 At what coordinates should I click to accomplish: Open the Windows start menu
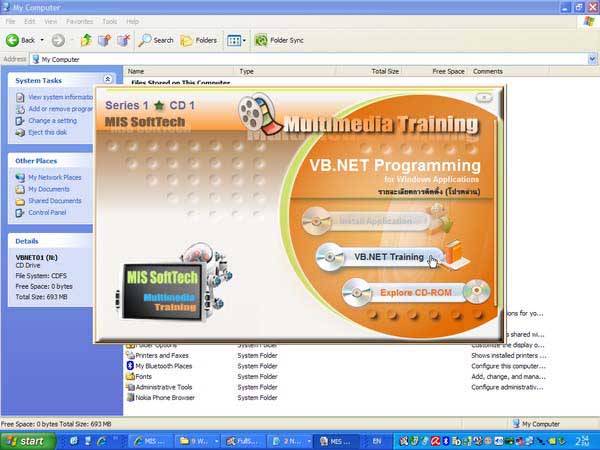tap(27, 441)
